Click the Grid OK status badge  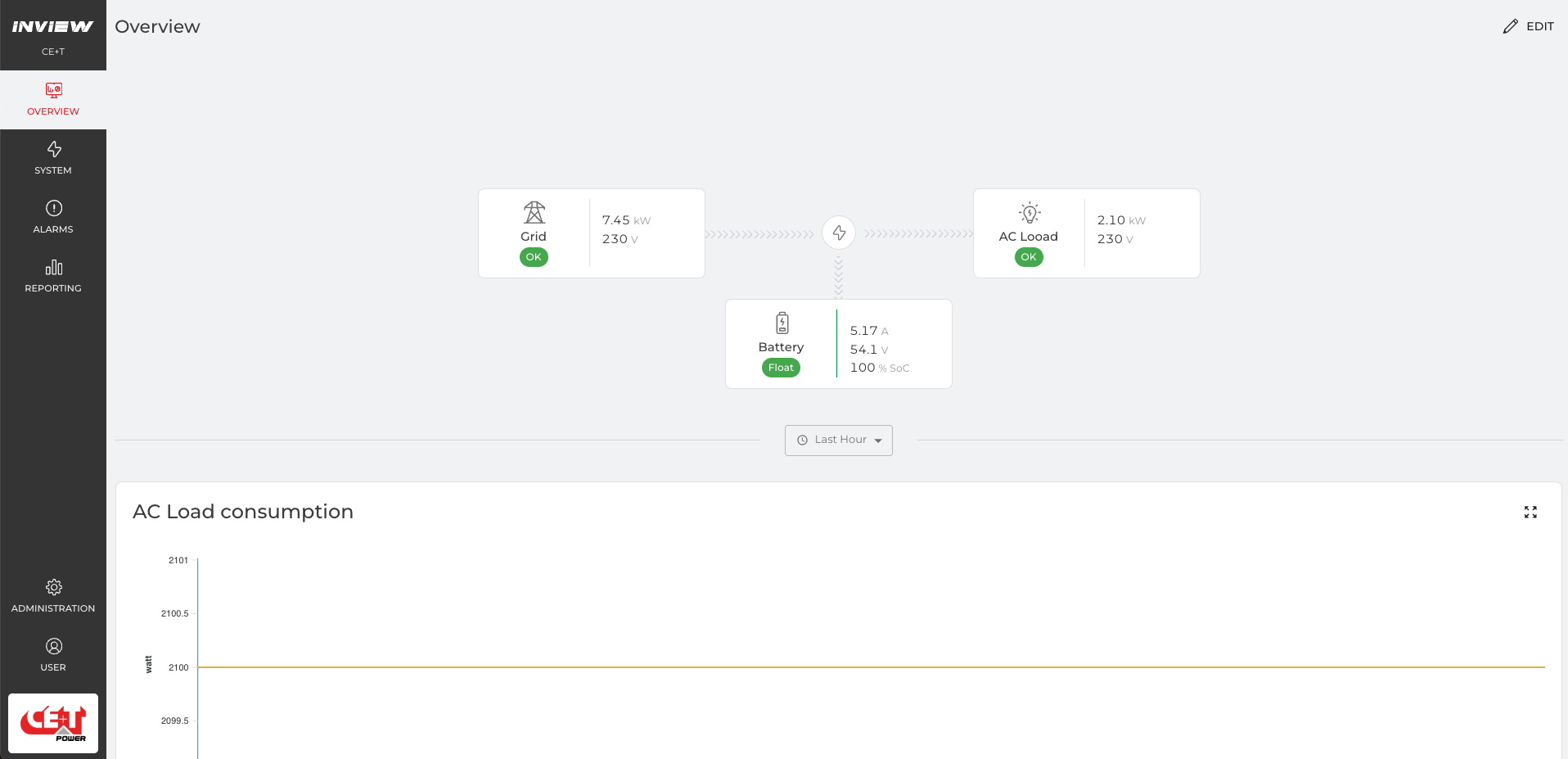click(534, 257)
